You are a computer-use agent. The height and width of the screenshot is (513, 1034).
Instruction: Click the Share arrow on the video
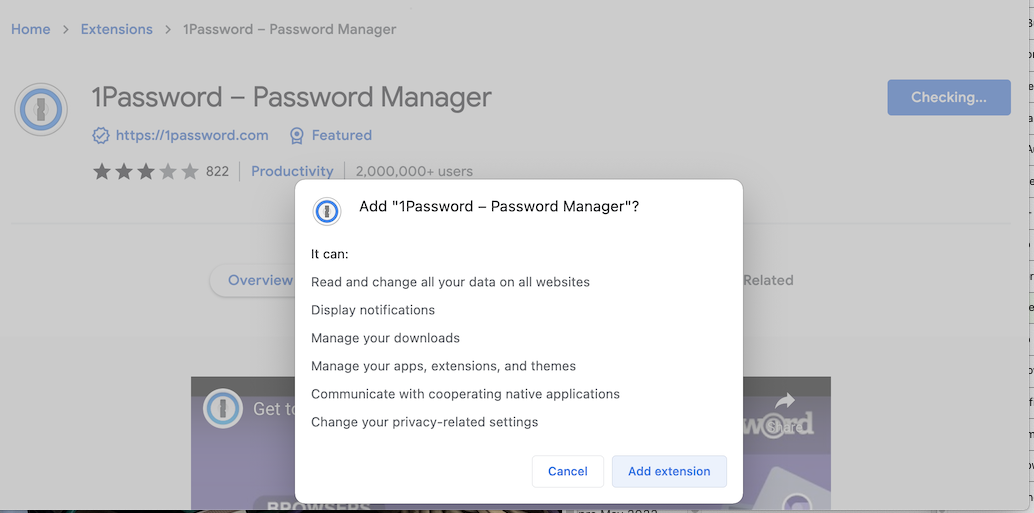tap(785, 402)
